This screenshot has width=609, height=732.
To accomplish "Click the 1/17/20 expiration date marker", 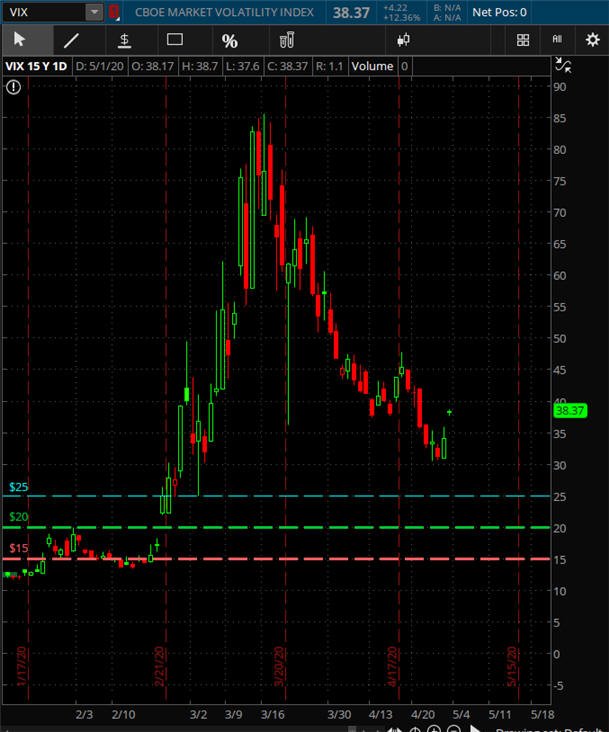I will coord(21,666).
